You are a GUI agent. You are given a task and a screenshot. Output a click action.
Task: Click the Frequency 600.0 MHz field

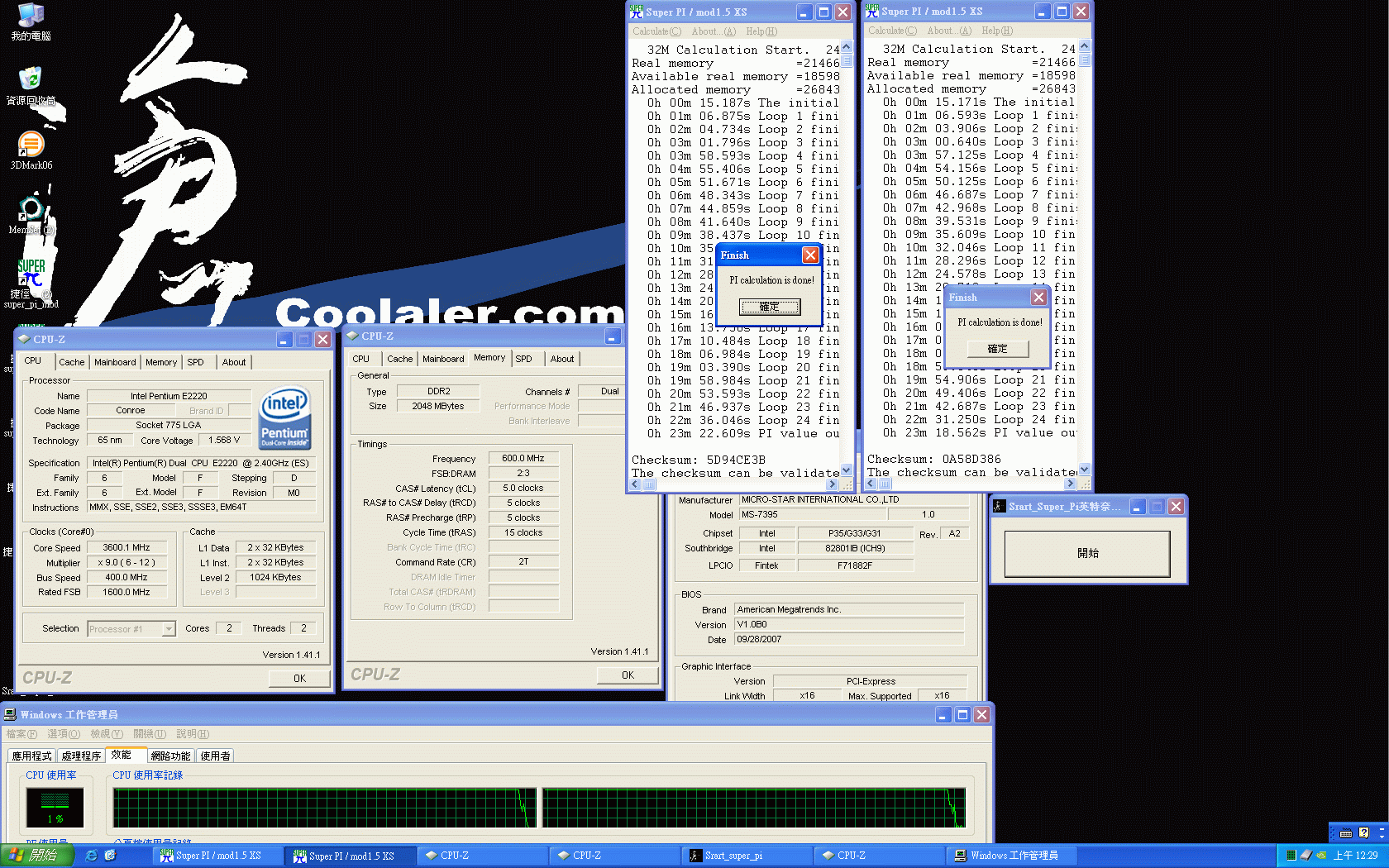tap(523, 458)
